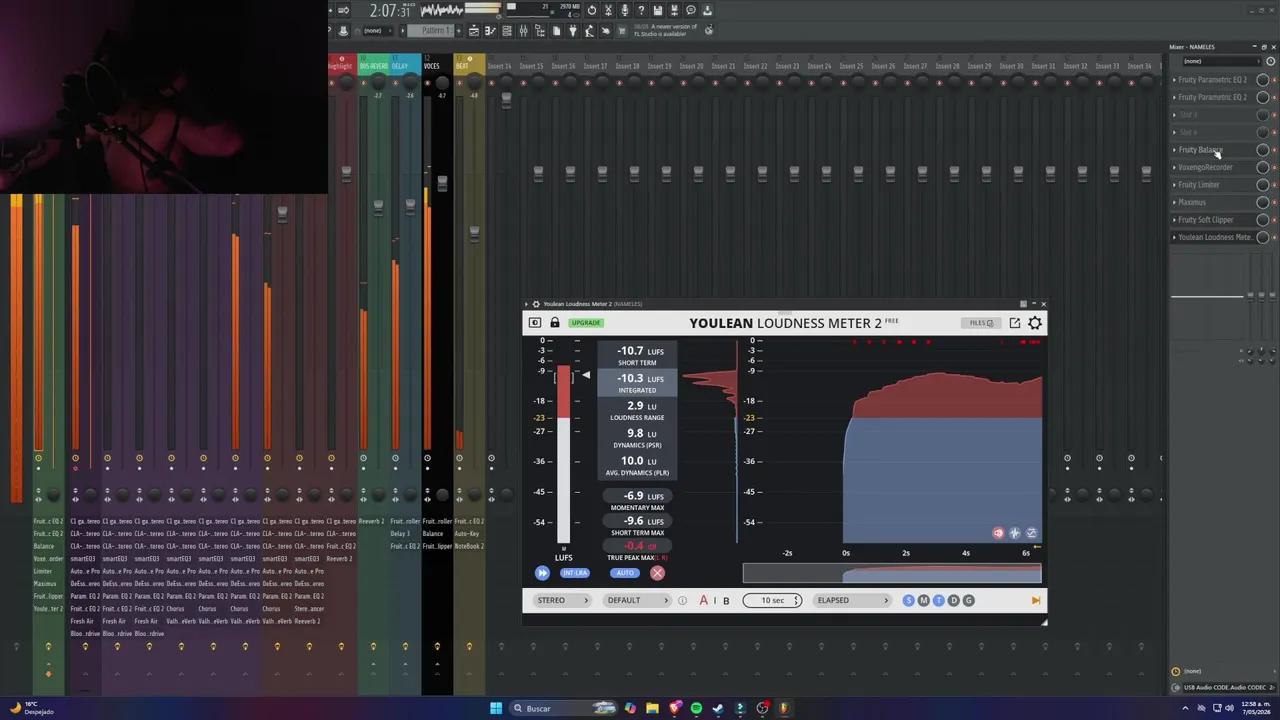Screen dimensions: 1280x720
Task: Click the chart icon on loudness graph
Action: point(1032,533)
